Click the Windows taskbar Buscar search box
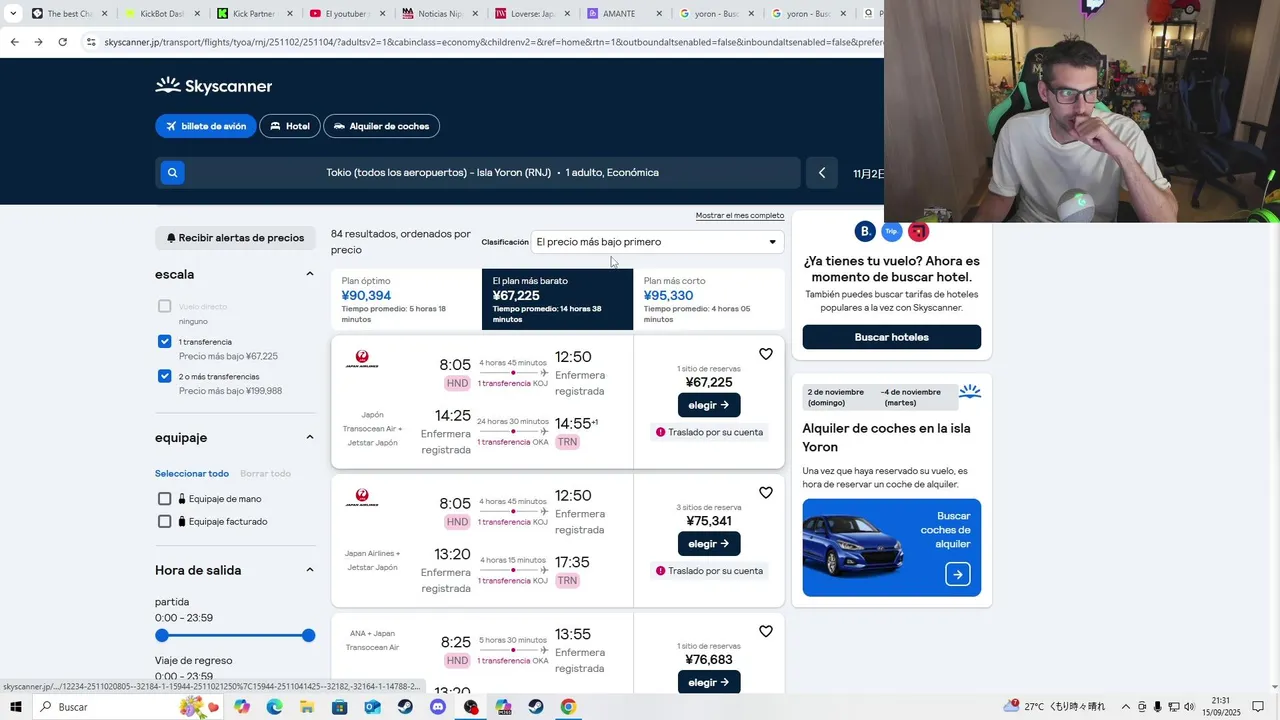The width and height of the screenshot is (1280, 720). pos(128,707)
